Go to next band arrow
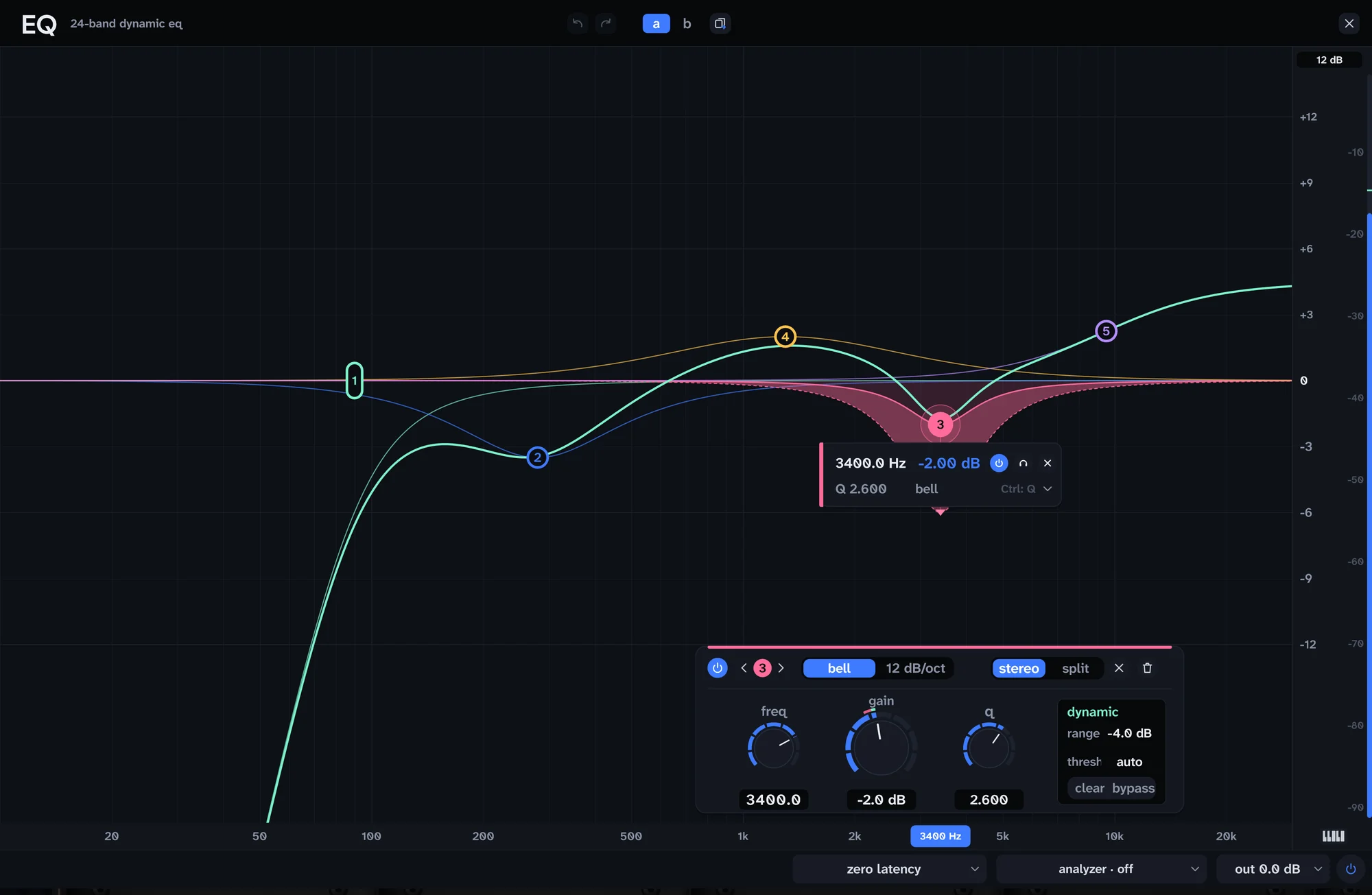 781,668
